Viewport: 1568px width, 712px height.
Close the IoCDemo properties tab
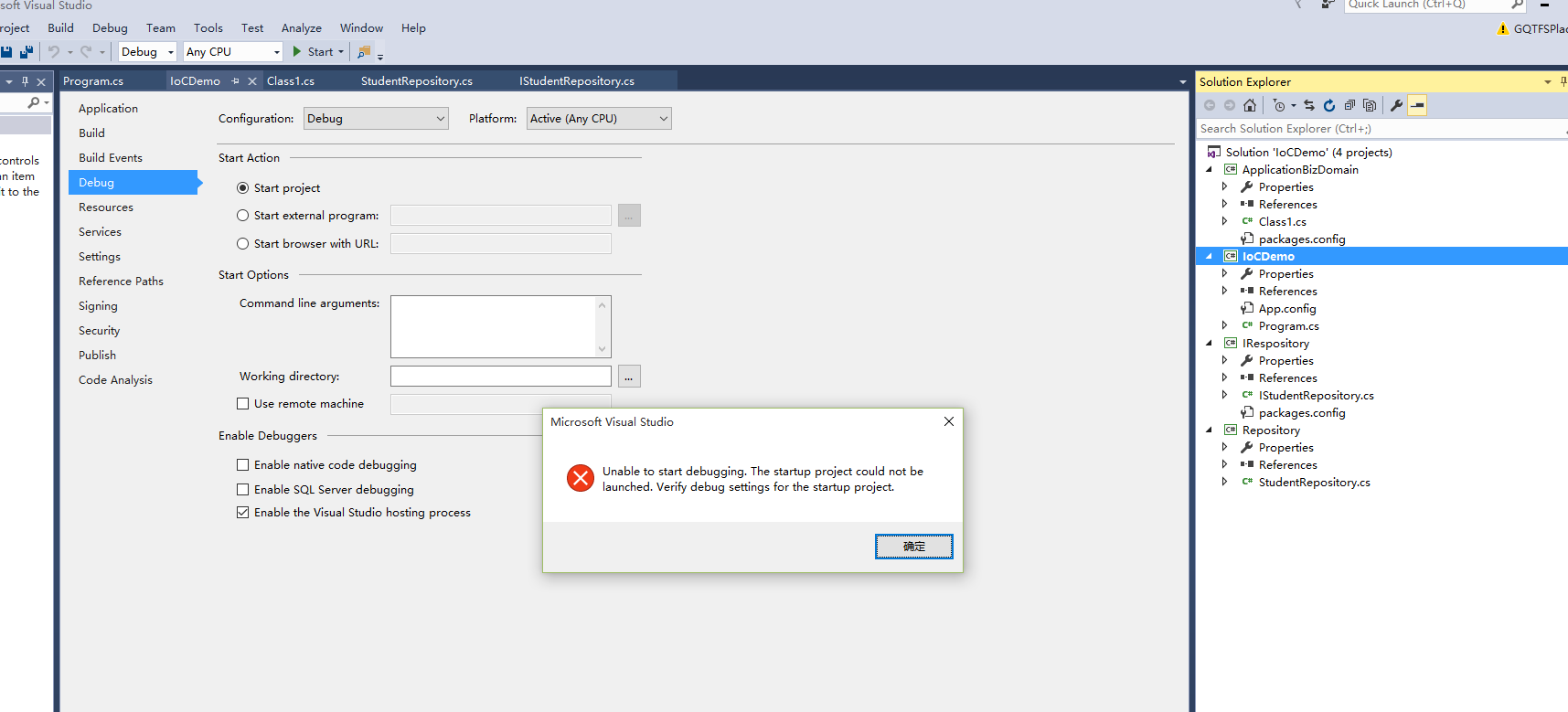tap(252, 81)
